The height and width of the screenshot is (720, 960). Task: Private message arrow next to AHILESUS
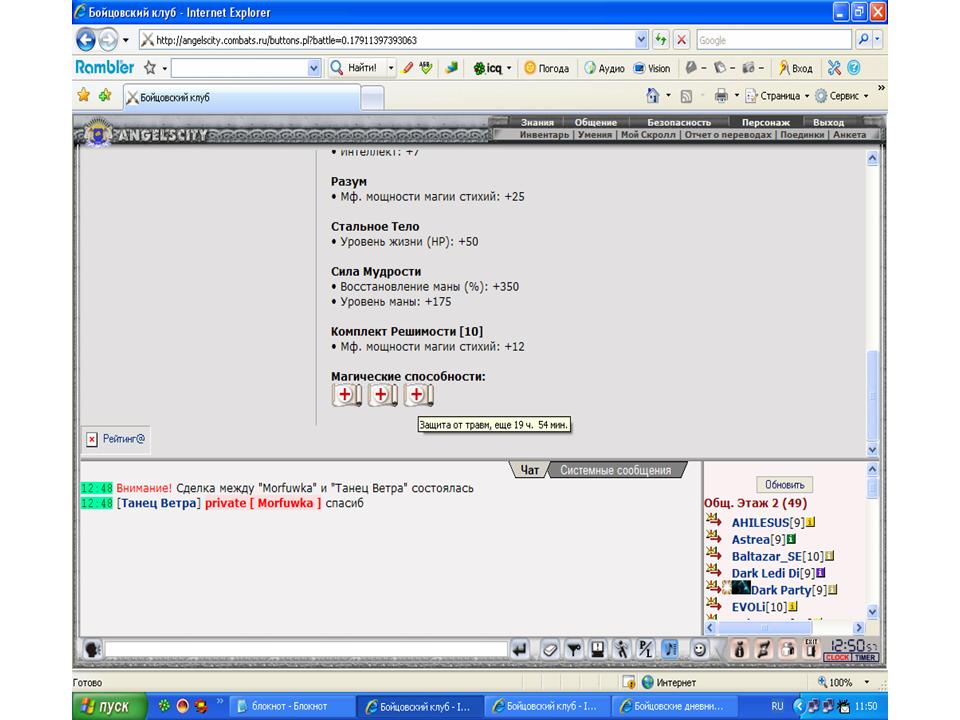tap(713, 520)
